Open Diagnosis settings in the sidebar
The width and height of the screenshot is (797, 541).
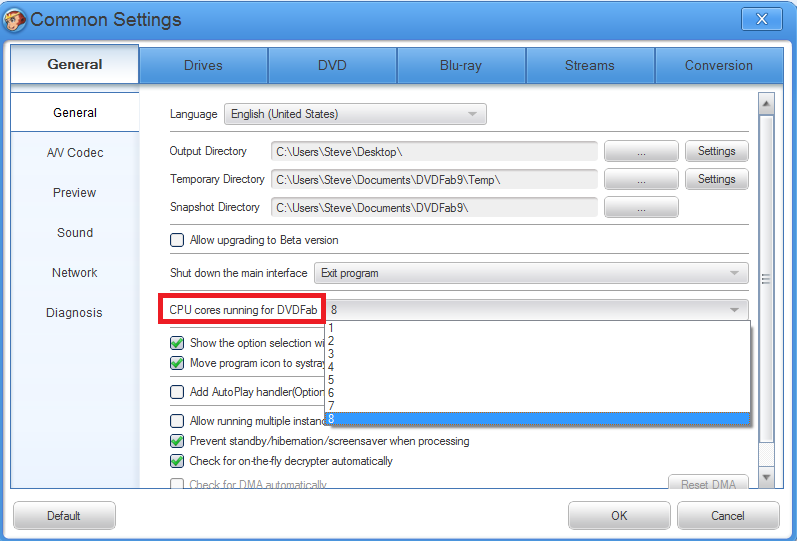(75, 313)
